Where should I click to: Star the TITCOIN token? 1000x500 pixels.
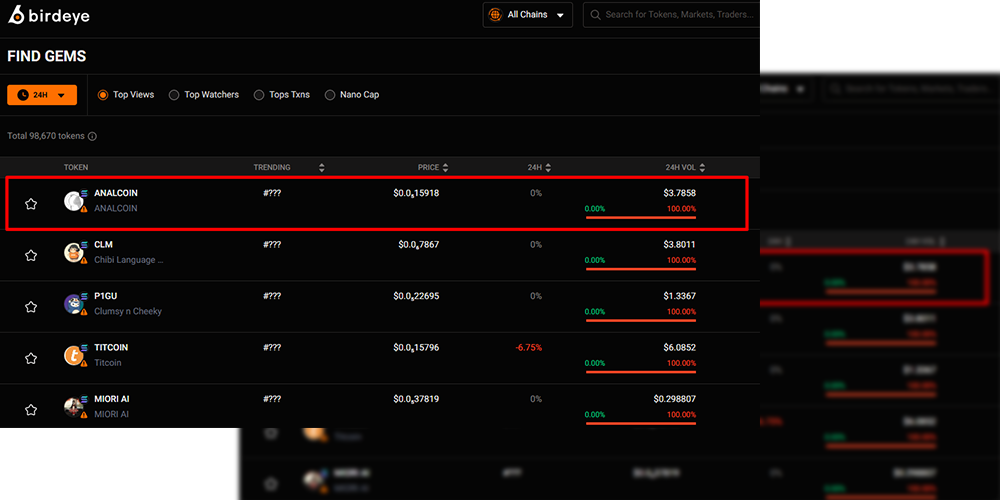(x=31, y=358)
